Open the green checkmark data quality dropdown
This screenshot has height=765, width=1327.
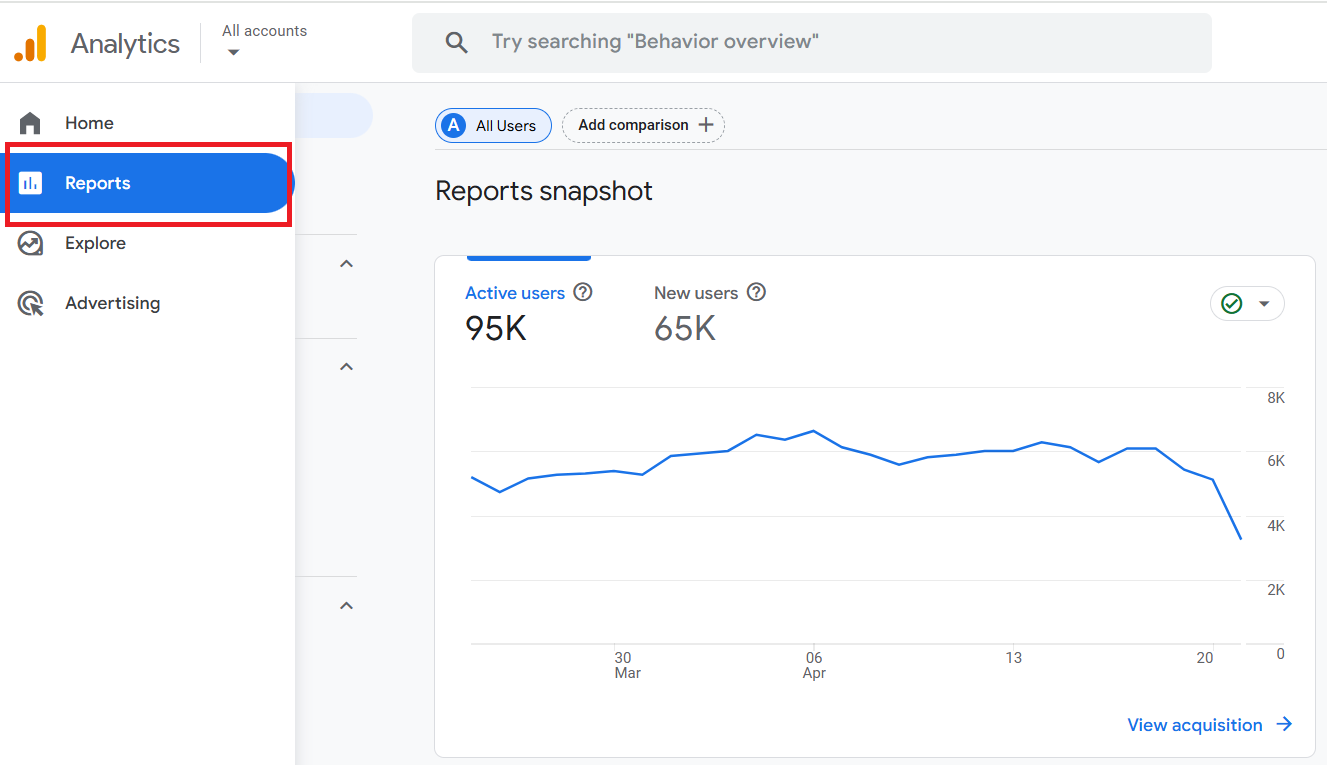[1247, 304]
